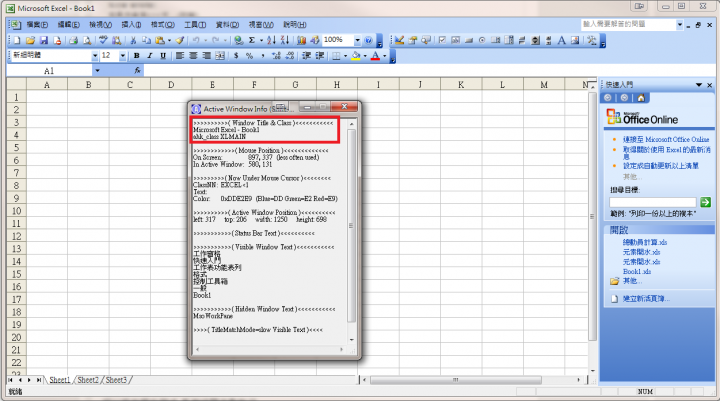Click the green search Go arrow button
Image resolution: width=720 pixels, height=401 pixels.
pos(705,202)
